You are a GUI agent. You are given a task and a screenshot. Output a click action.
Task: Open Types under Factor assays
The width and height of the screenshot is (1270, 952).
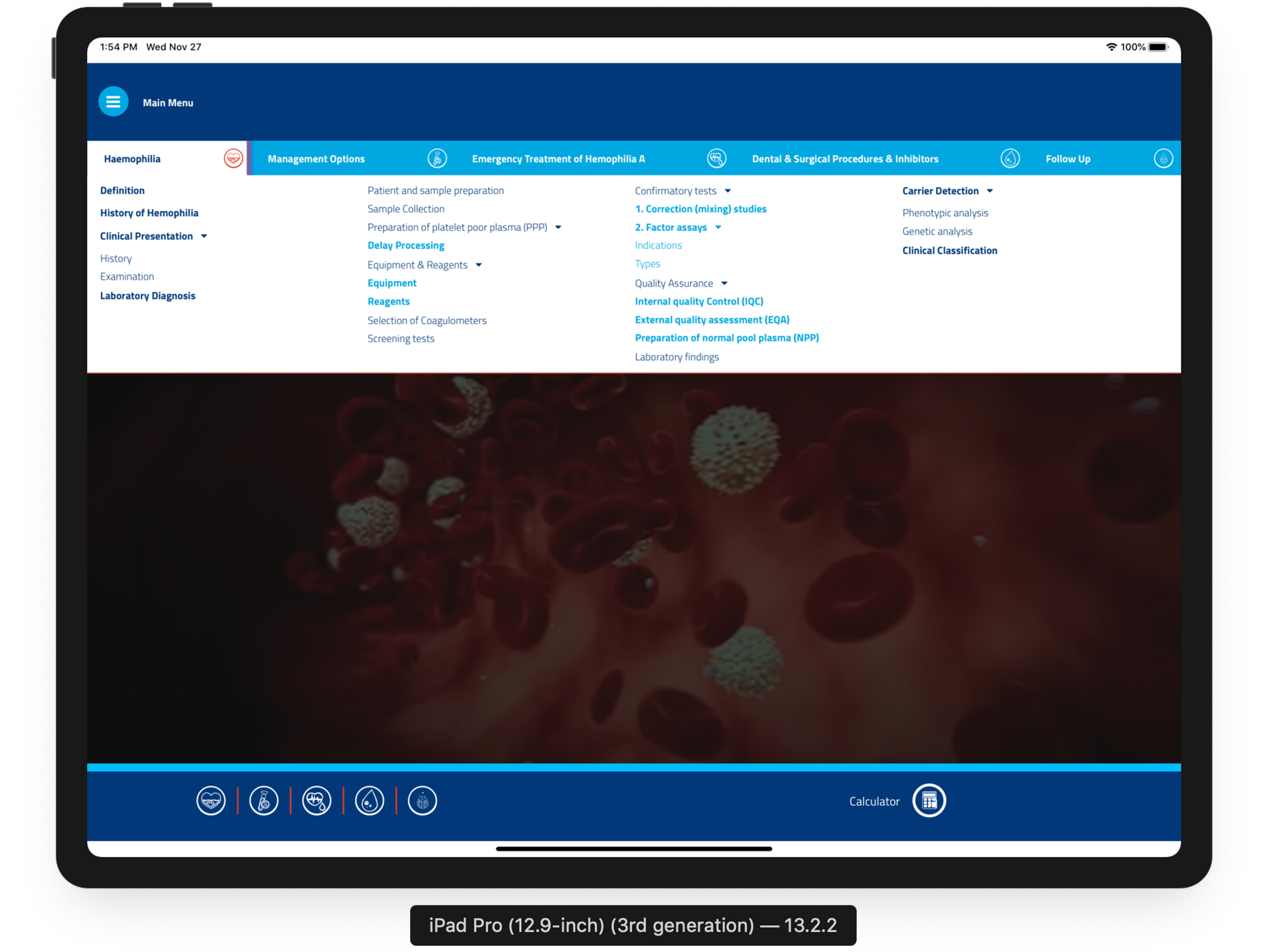click(x=648, y=264)
